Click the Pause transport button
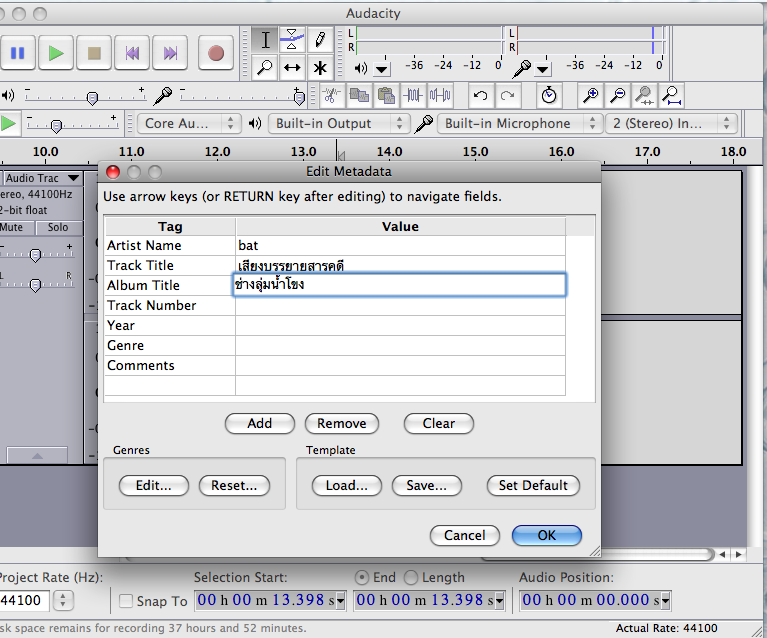 tap(17, 52)
